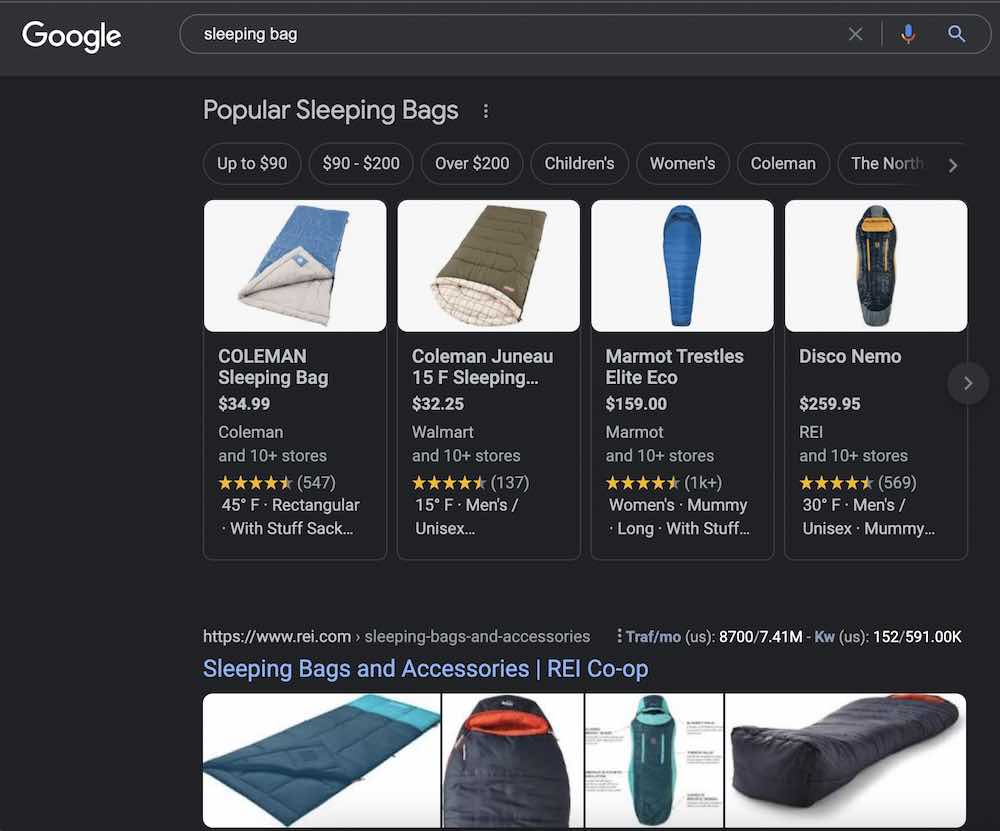
Task: Filter by Children's sleeping bags
Action: click(x=579, y=164)
